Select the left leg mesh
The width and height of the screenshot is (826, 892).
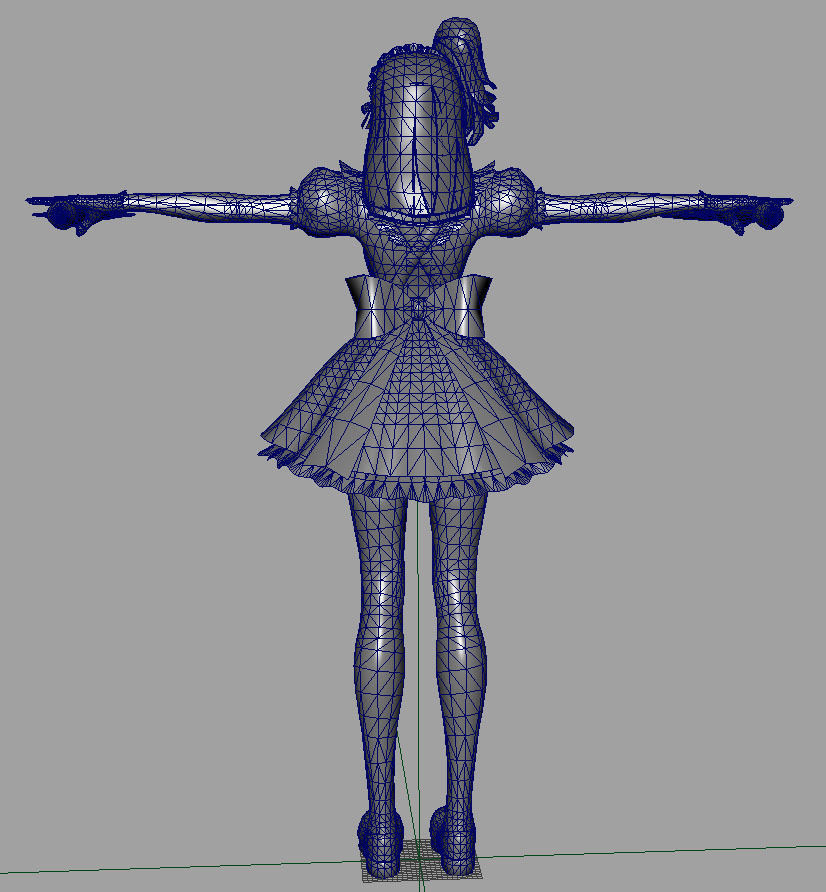tap(378, 654)
